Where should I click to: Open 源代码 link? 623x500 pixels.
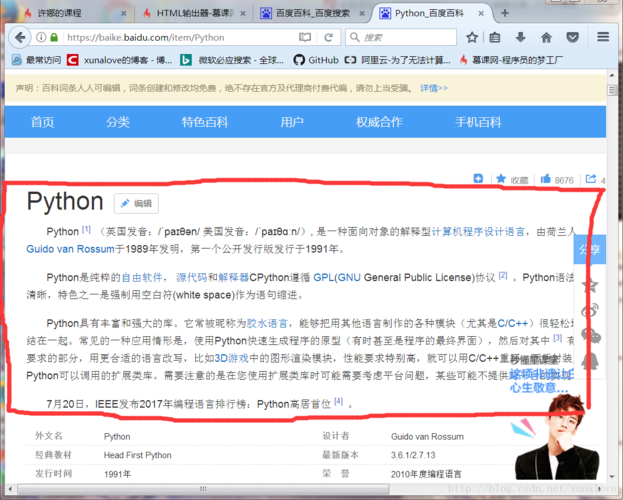(192, 277)
